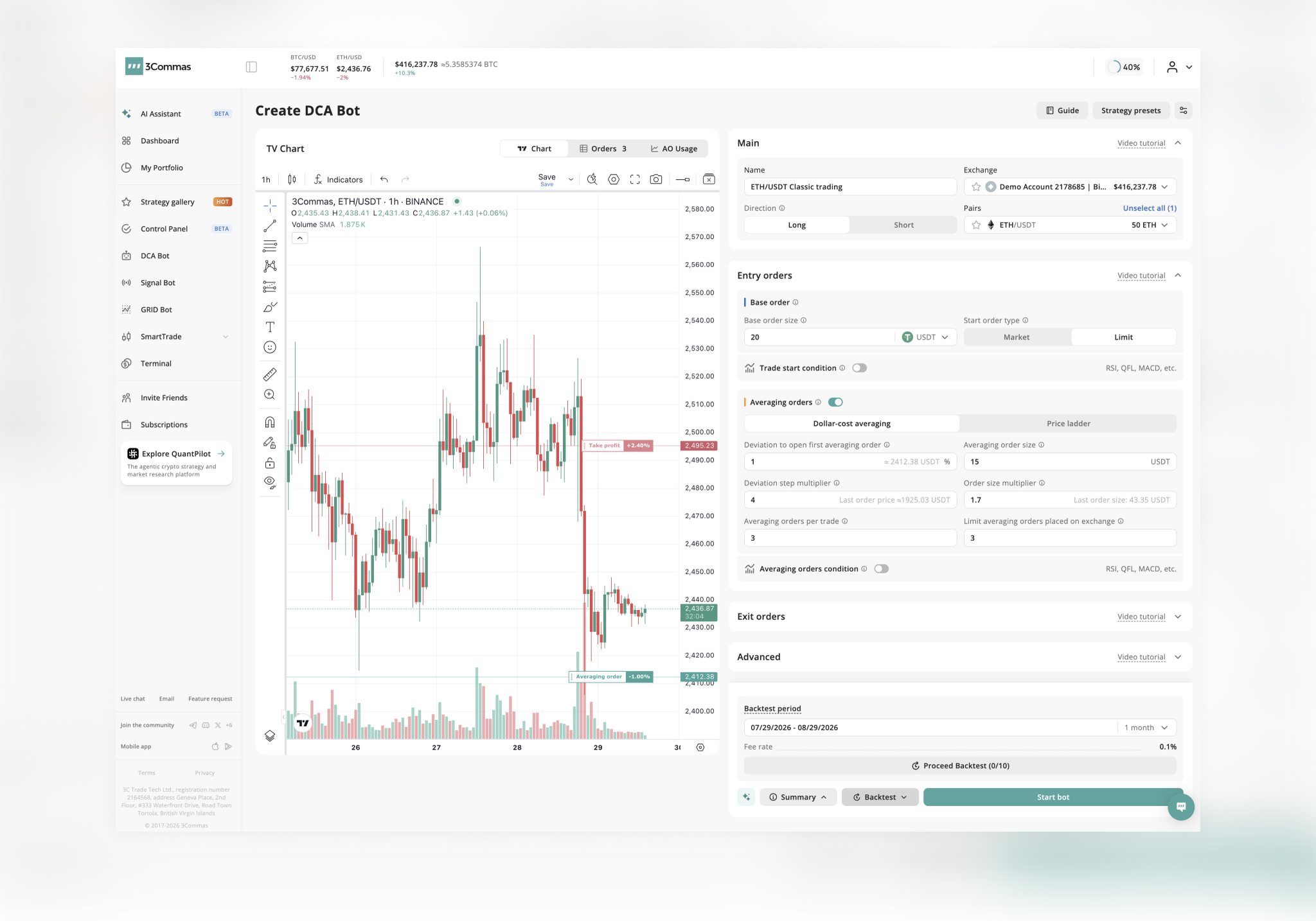Open Strategy presets
The image size is (1316, 921).
pyautogui.click(x=1131, y=110)
